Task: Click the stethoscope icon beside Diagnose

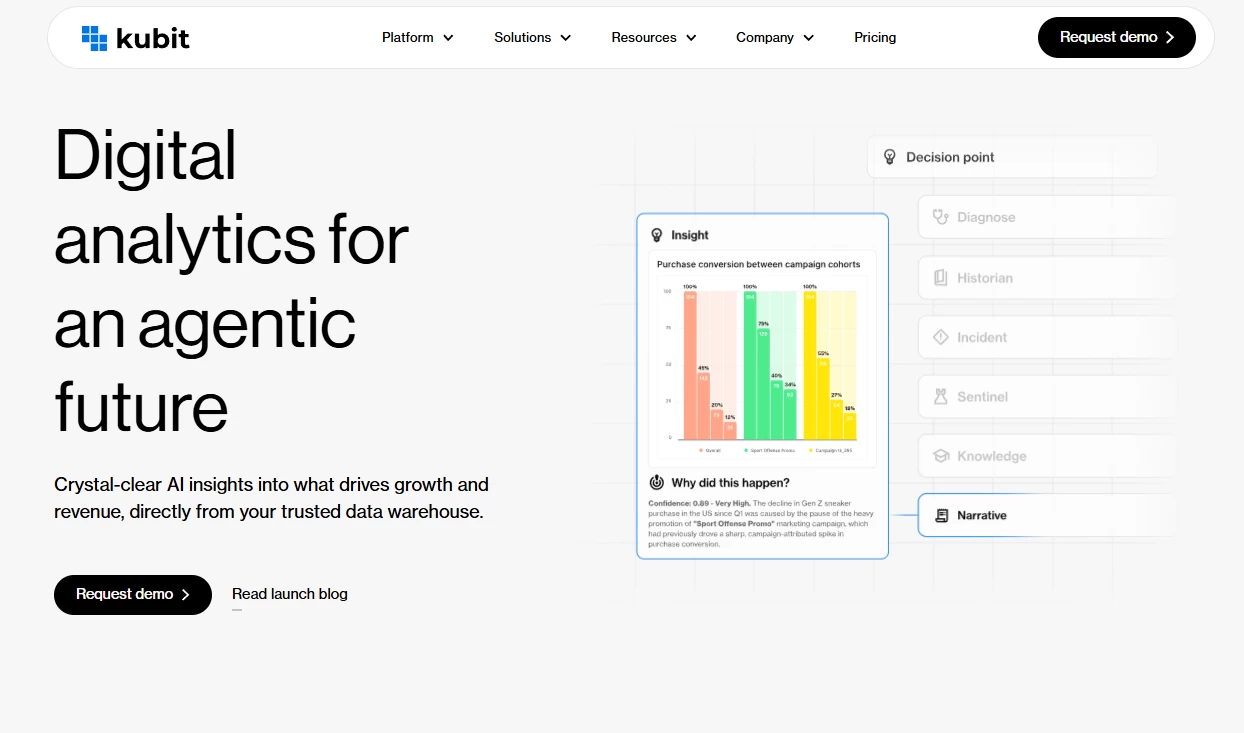Action: pyautogui.click(x=940, y=217)
